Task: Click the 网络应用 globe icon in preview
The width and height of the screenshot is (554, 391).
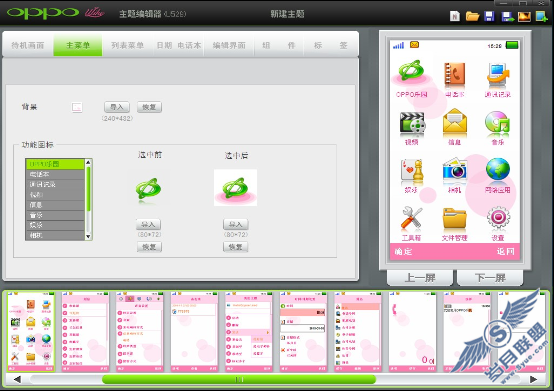Action: 498,170
